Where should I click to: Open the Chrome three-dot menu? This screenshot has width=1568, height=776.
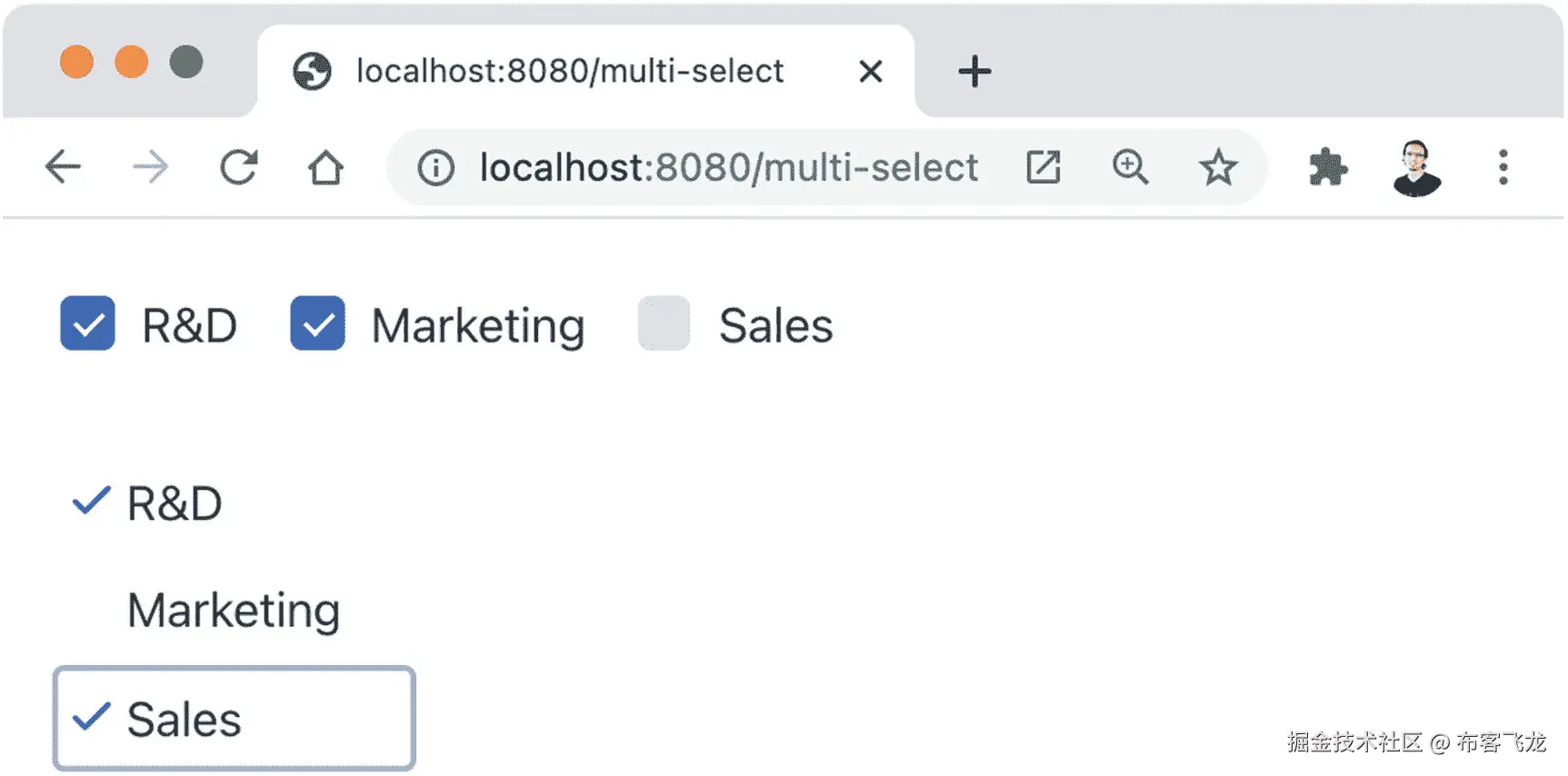(1503, 167)
